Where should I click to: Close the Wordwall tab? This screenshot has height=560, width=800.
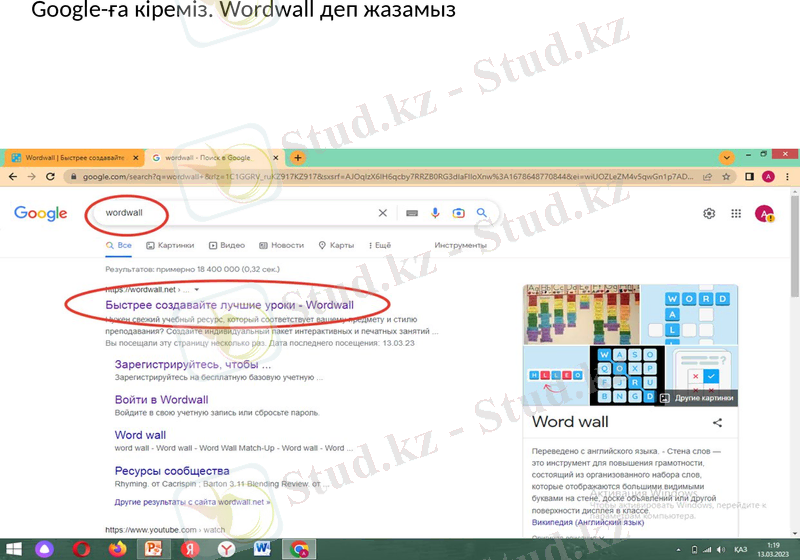136,158
